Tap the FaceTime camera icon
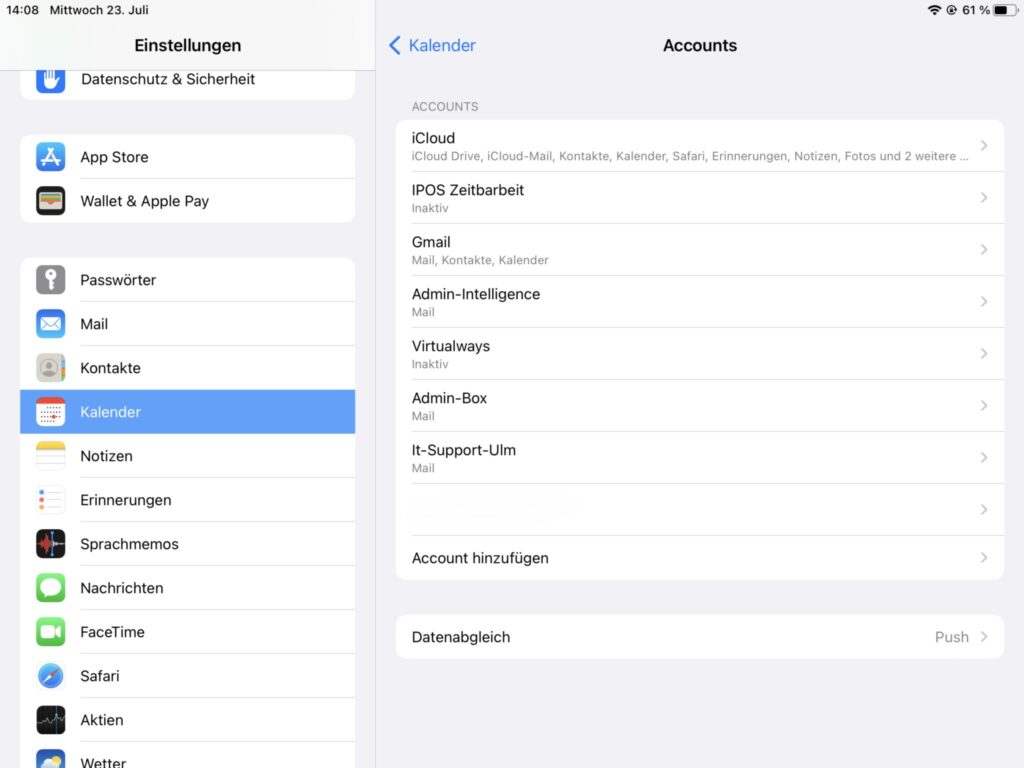Image resolution: width=1024 pixels, height=768 pixels. (50, 632)
